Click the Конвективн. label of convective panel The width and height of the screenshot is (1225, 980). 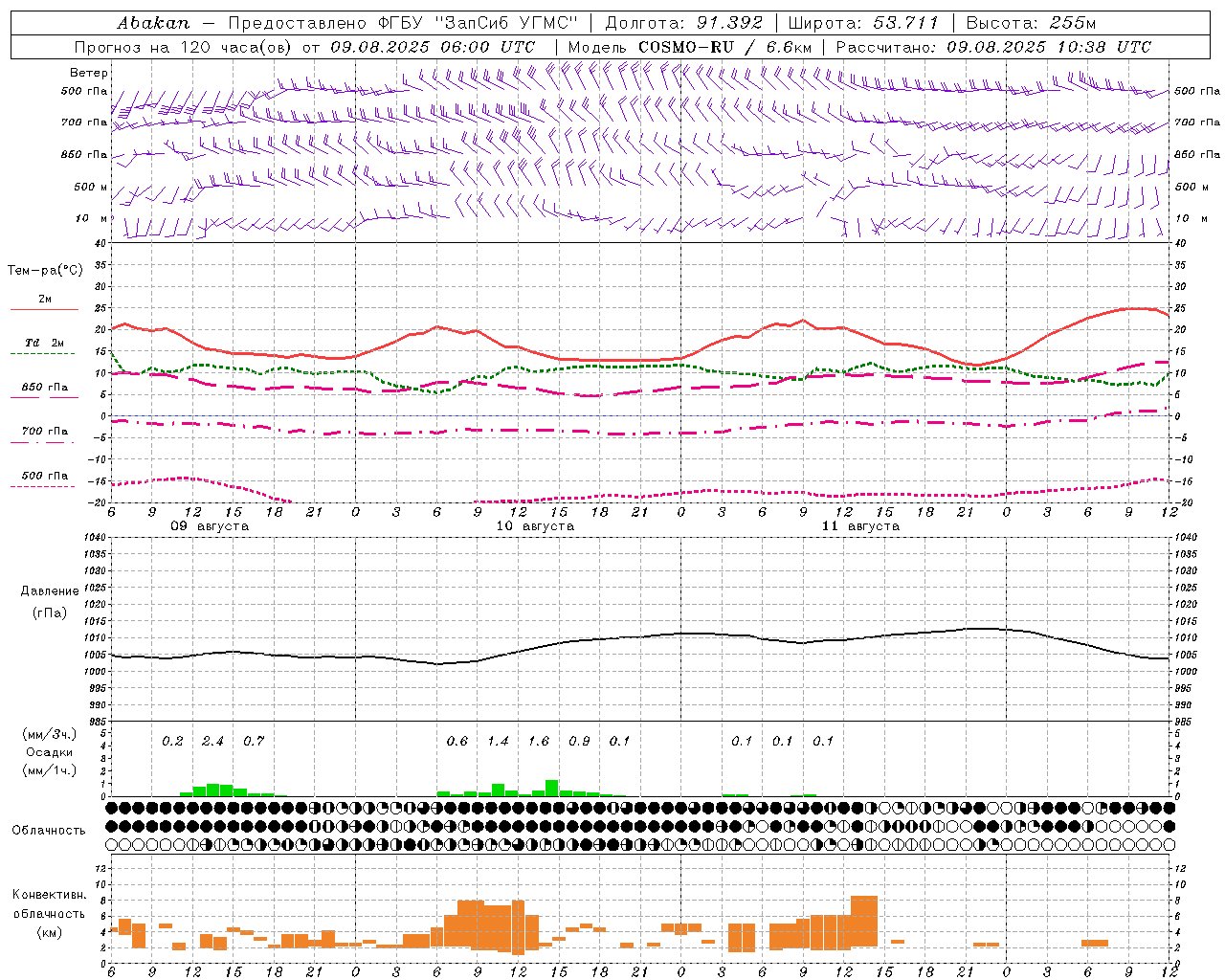pos(50,895)
